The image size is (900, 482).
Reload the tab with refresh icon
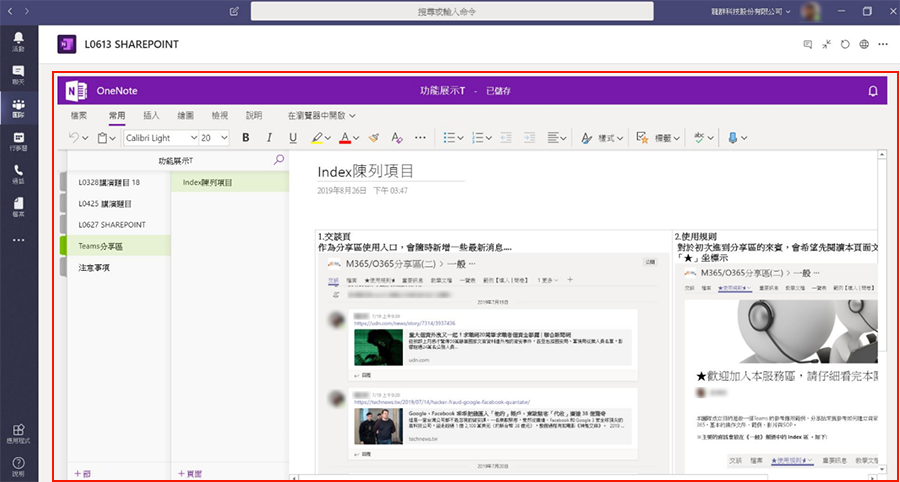pos(845,44)
